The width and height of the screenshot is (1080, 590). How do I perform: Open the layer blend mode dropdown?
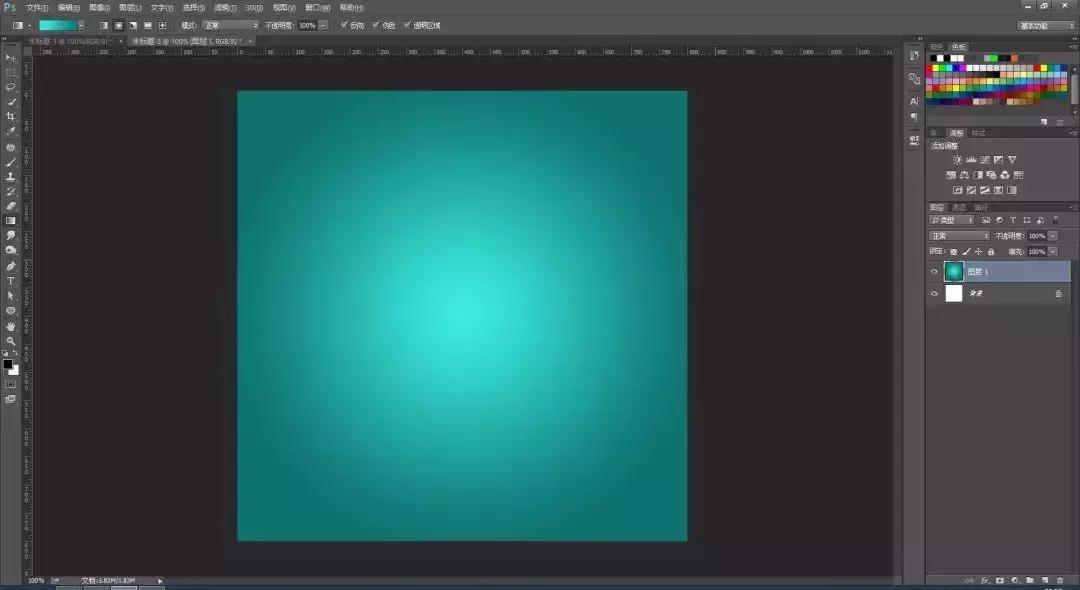tap(957, 236)
